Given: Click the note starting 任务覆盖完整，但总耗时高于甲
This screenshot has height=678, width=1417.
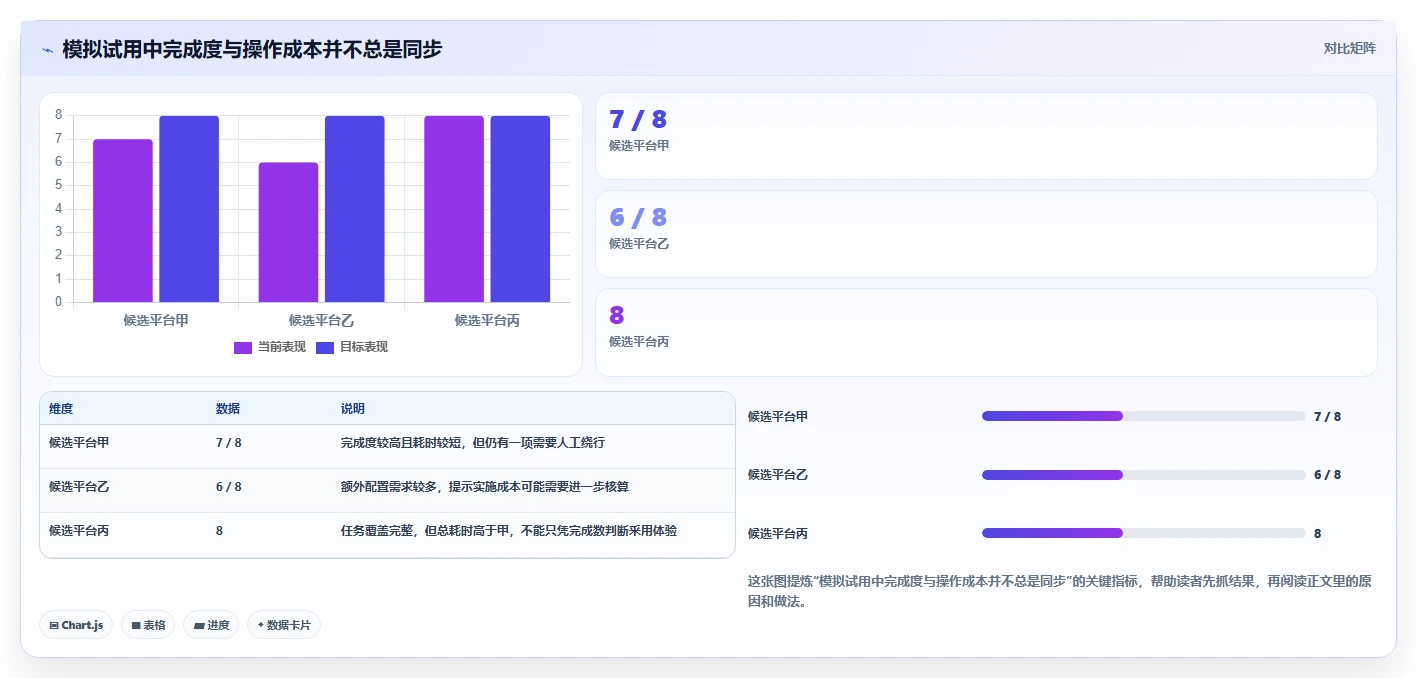Looking at the screenshot, I should tap(509, 531).
